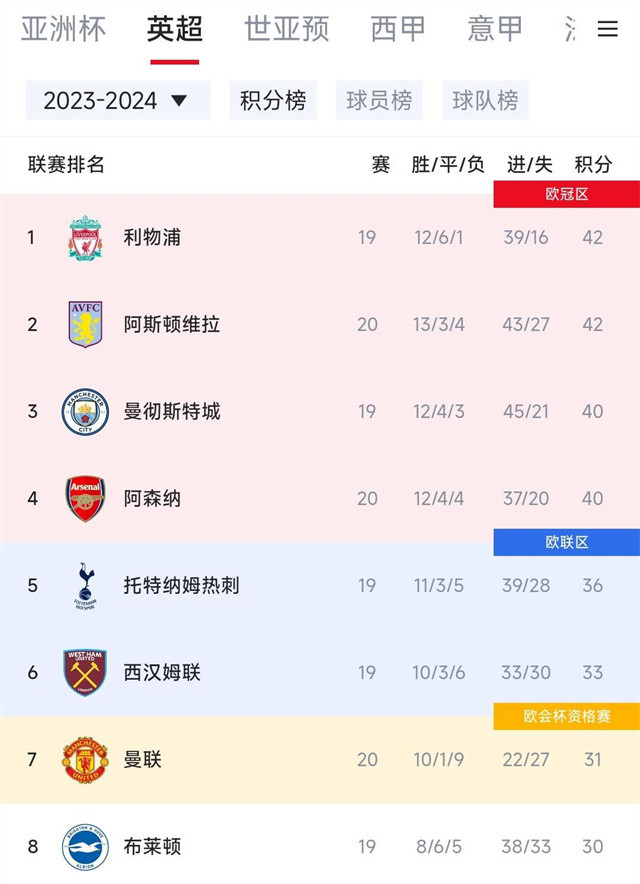Show the 球员榜 player rankings
The height and width of the screenshot is (884, 640).
(x=379, y=101)
